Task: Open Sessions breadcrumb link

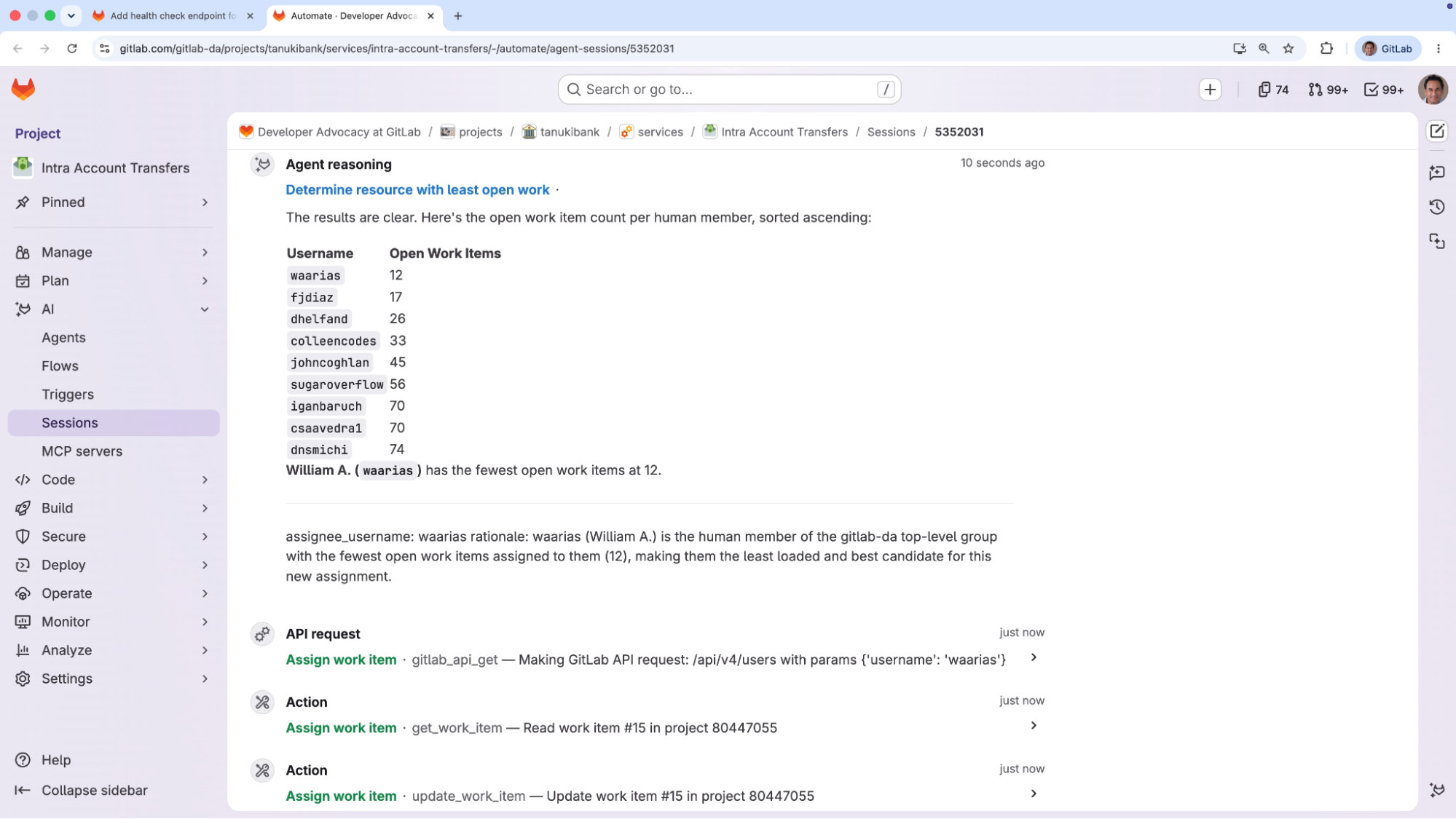Action: pos(891,132)
